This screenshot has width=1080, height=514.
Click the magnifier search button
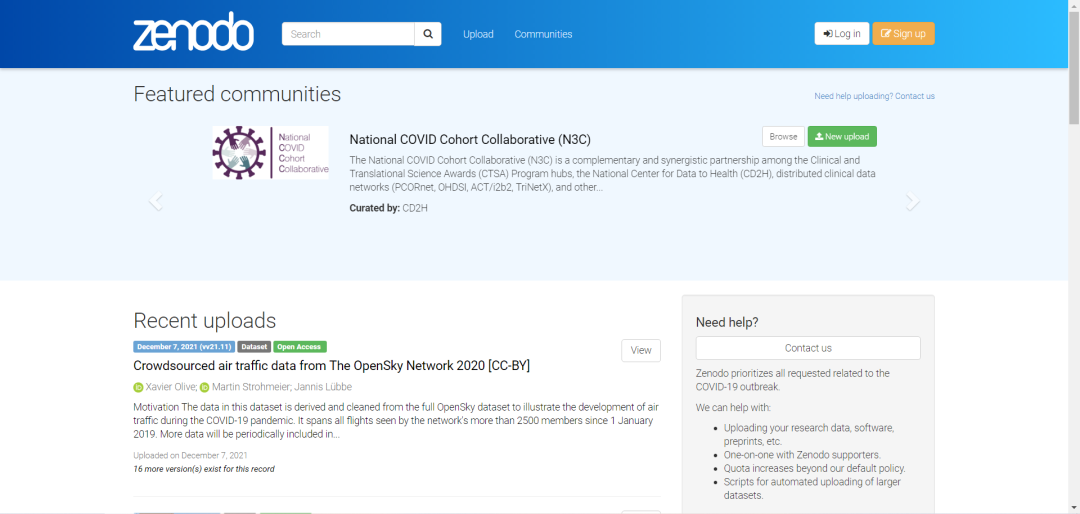[428, 34]
